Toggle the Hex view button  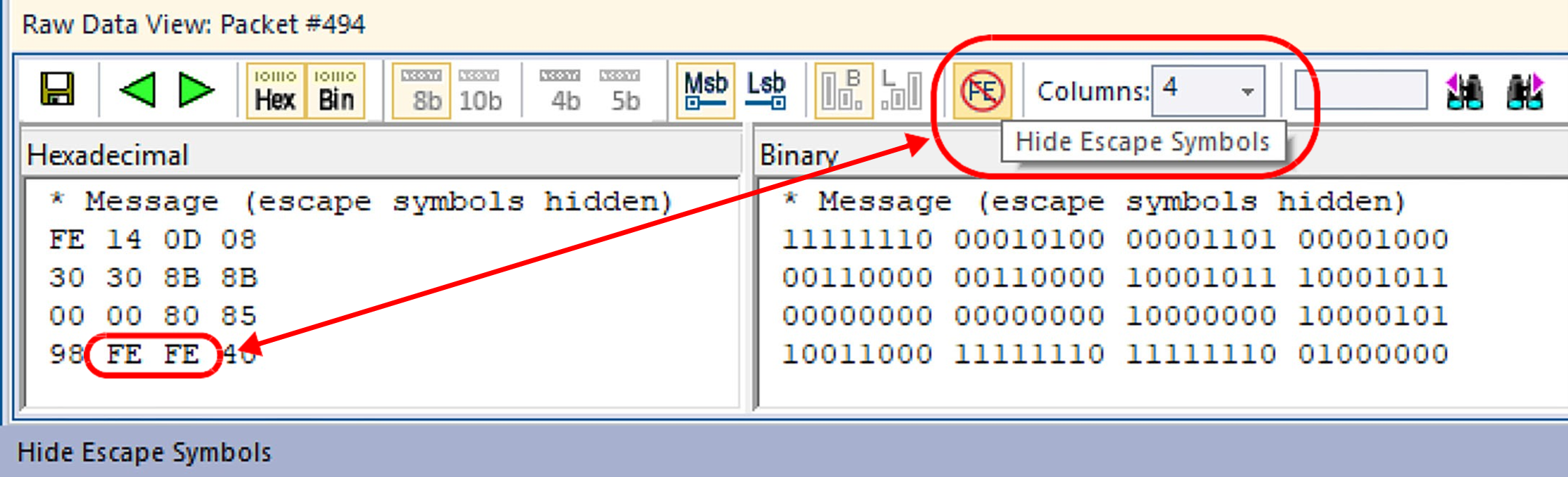coord(275,91)
